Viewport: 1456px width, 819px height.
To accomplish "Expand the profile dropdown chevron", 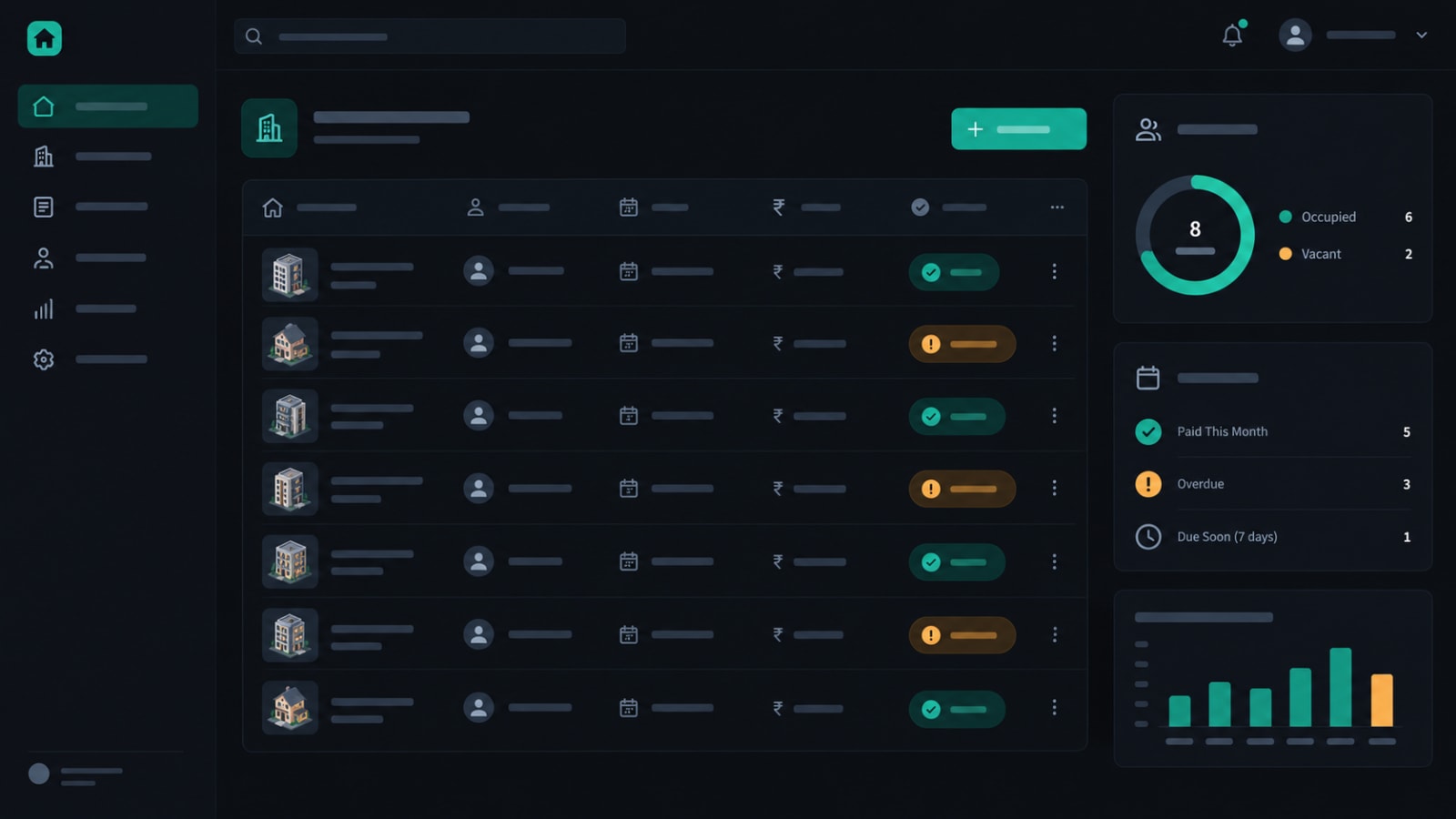I will 1421,35.
